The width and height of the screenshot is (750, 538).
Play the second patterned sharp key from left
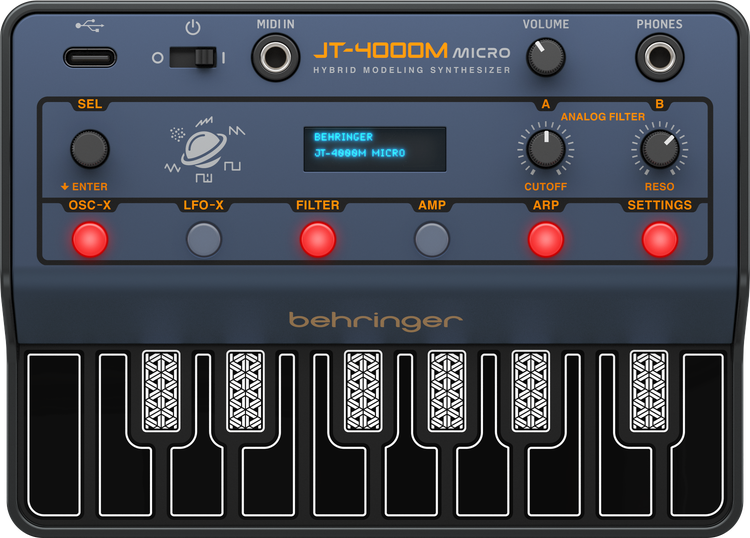click(x=245, y=391)
